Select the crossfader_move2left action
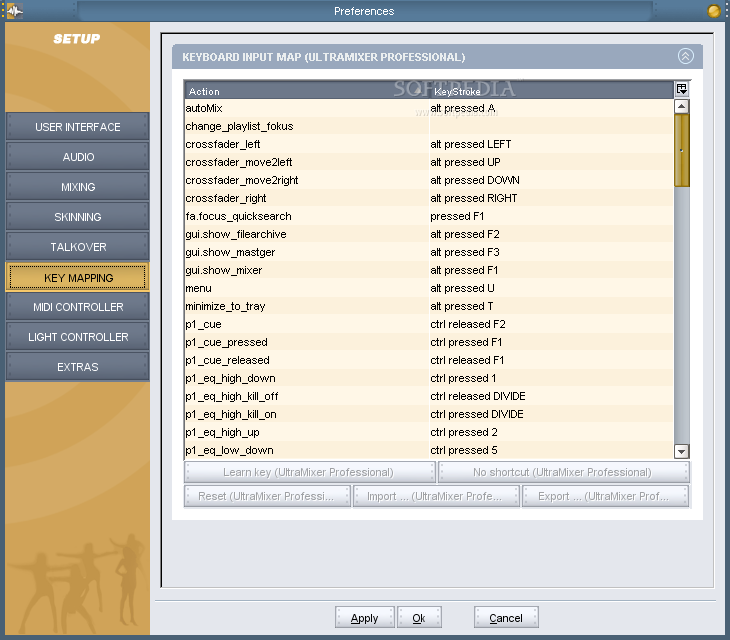730x640 pixels. click(429, 162)
